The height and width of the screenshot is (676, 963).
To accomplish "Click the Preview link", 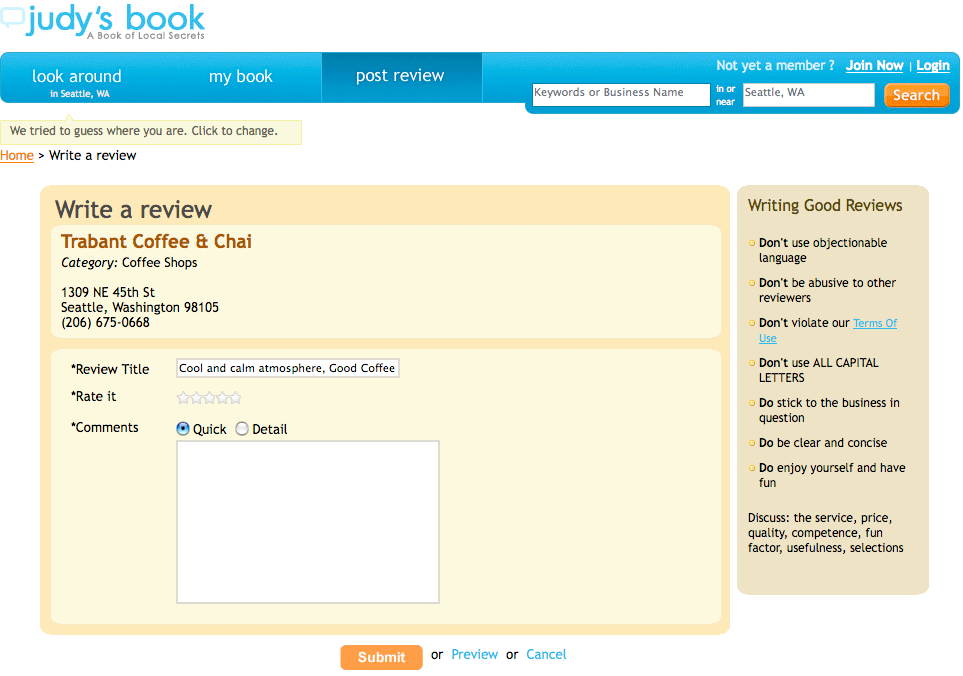I will coord(474,655).
